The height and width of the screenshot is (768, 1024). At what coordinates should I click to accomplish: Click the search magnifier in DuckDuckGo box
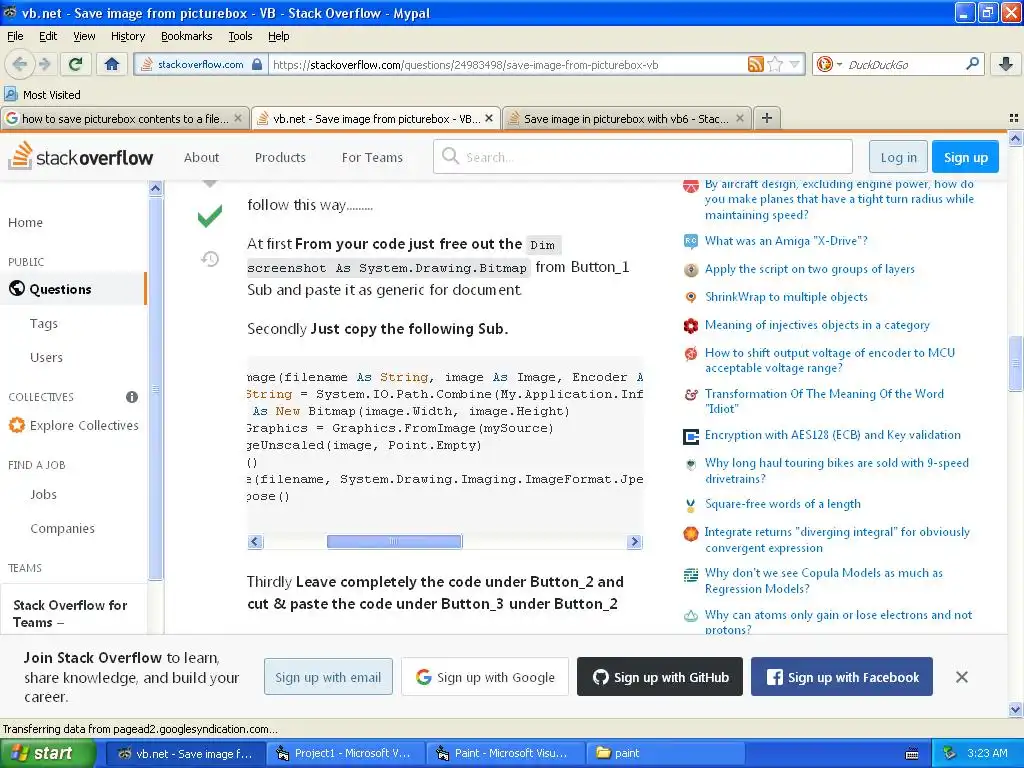click(x=972, y=64)
